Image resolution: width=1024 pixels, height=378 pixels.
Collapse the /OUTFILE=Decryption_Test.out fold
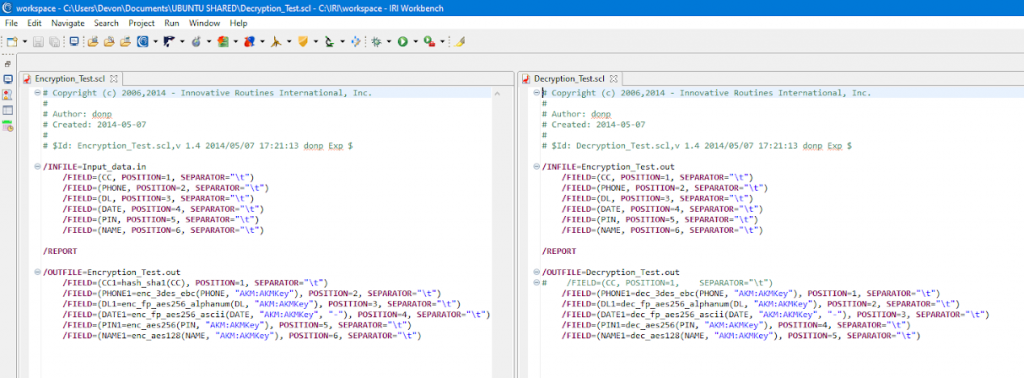tap(537, 272)
